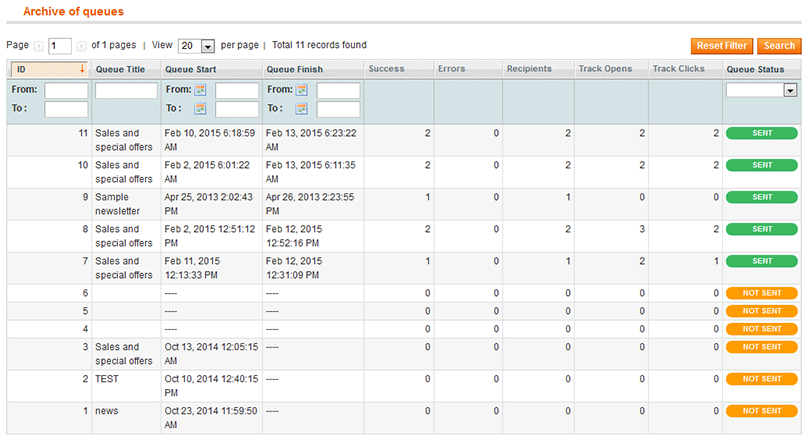Click 'Feb 2, 2015 12:51:12 PM' start cell
Image resolution: width=811 pixels, height=442 pixels.
(212, 236)
